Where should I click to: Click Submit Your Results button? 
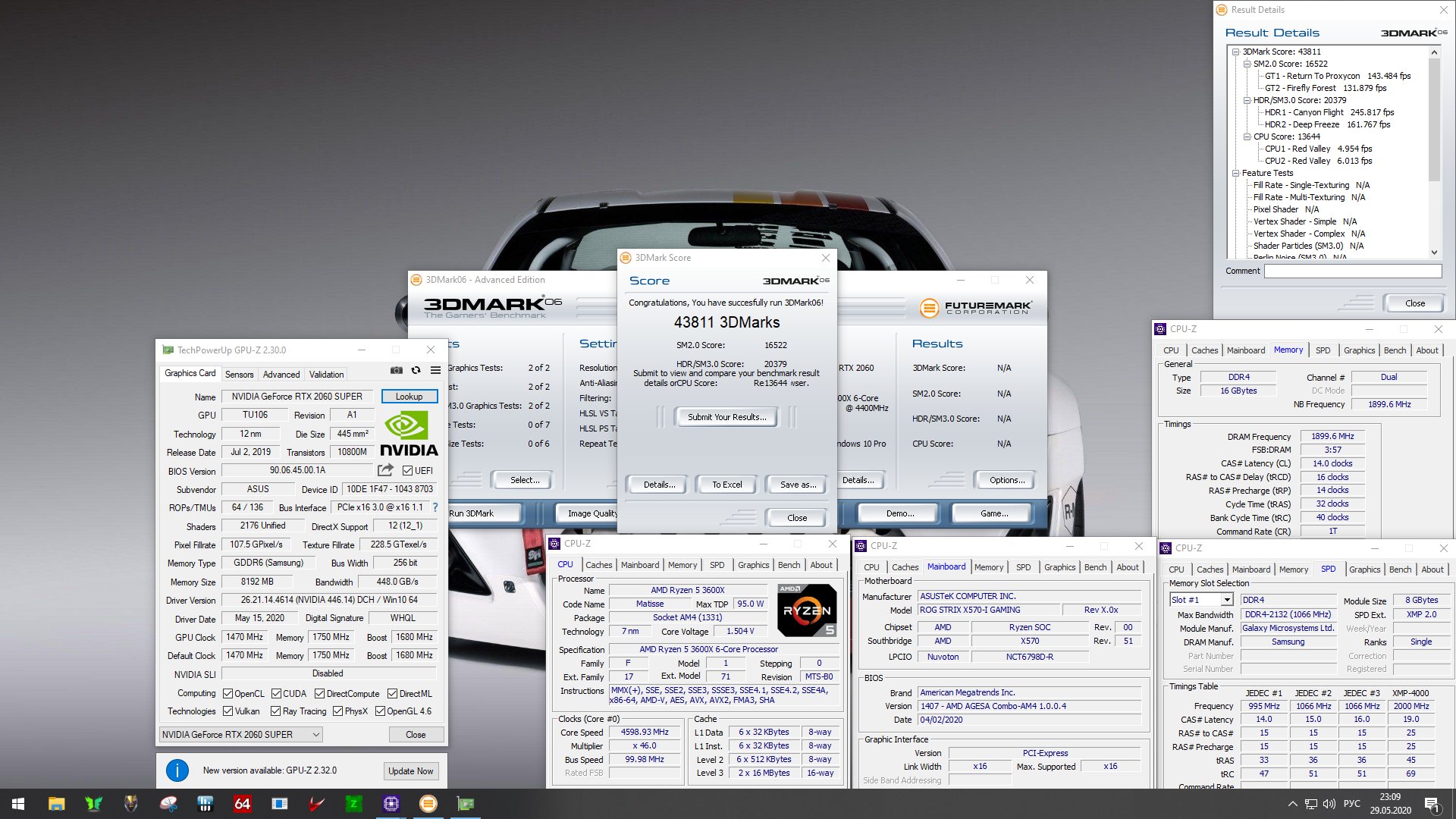(x=726, y=417)
